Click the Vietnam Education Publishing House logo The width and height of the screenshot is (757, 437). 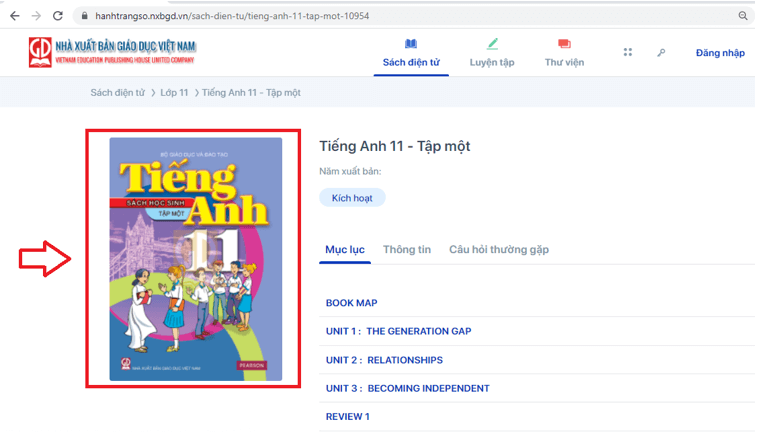(x=112, y=52)
